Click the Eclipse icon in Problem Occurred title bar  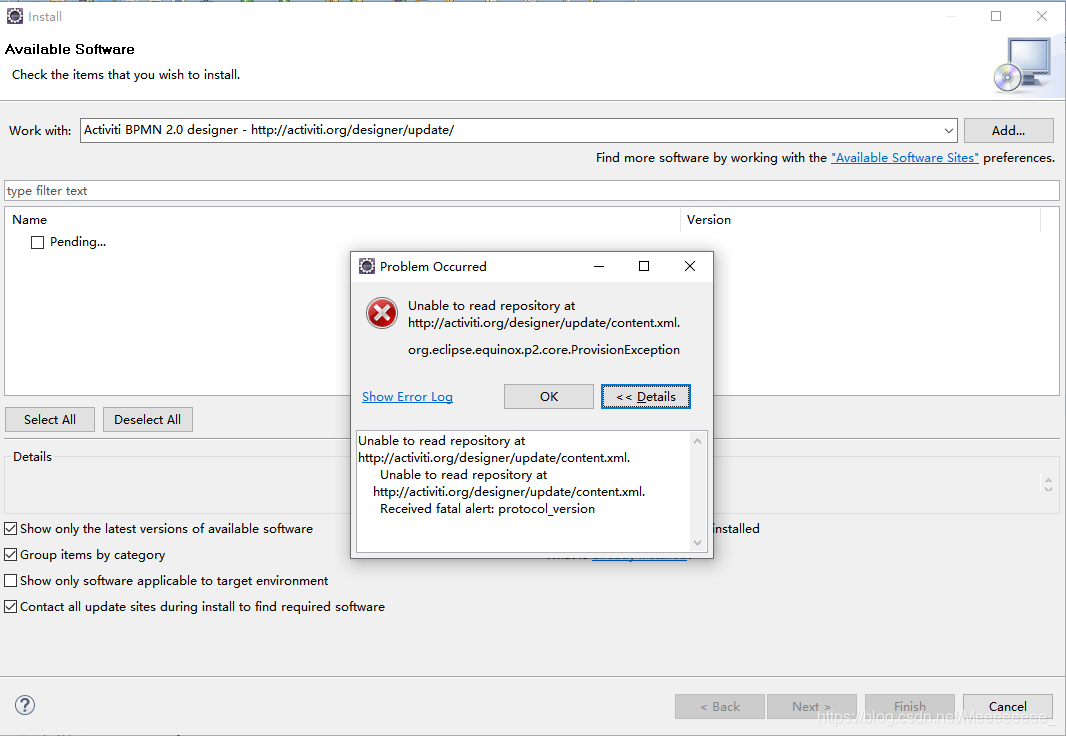pyautogui.click(x=366, y=266)
